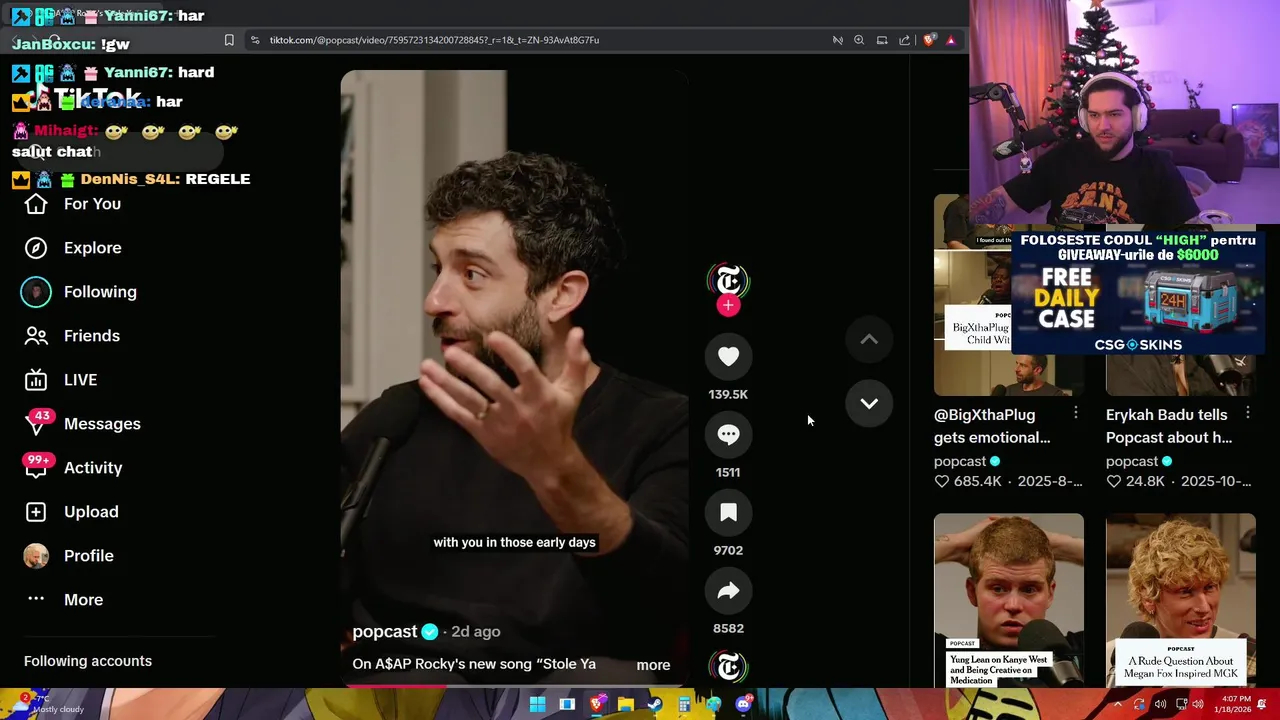Open the popcast creator avatar

tap(728, 280)
